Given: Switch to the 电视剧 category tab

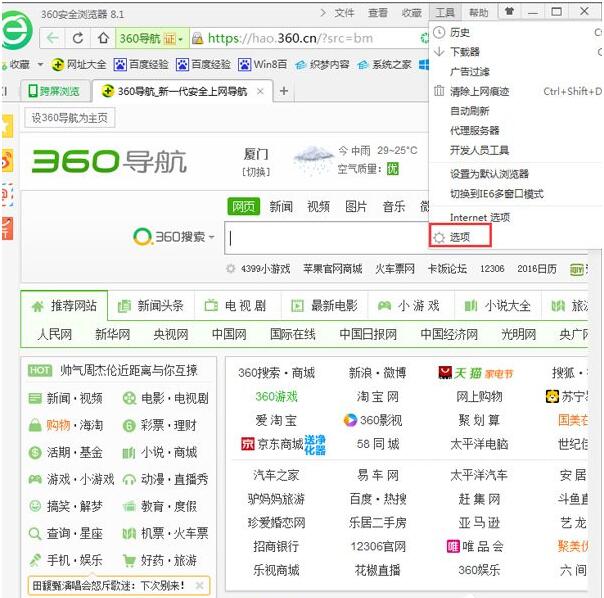Looking at the screenshot, I should click(237, 306).
